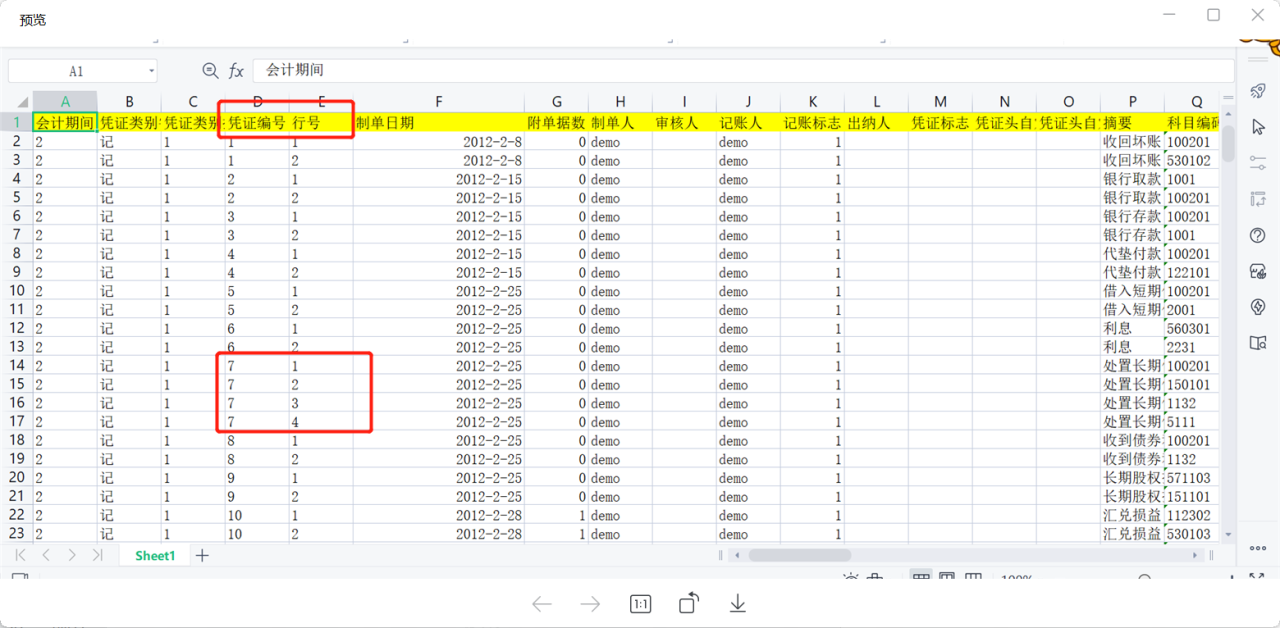The height and width of the screenshot is (628, 1280).
Task: Download the preview image
Action: point(738,604)
